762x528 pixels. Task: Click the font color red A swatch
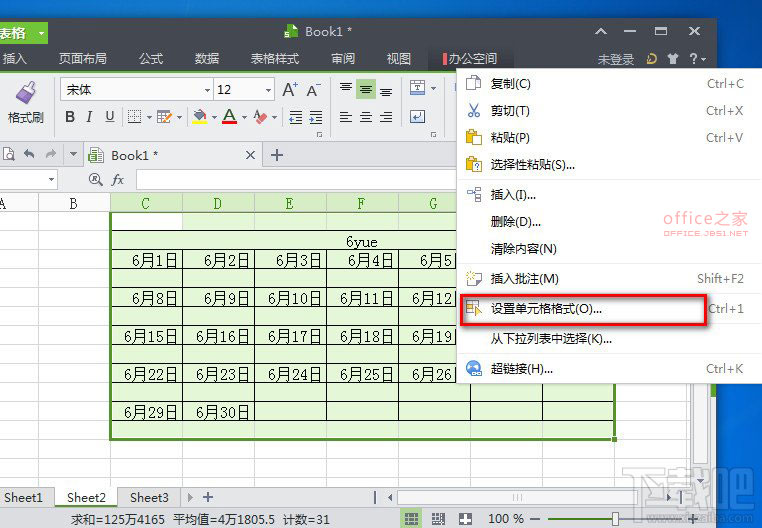[x=228, y=117]
